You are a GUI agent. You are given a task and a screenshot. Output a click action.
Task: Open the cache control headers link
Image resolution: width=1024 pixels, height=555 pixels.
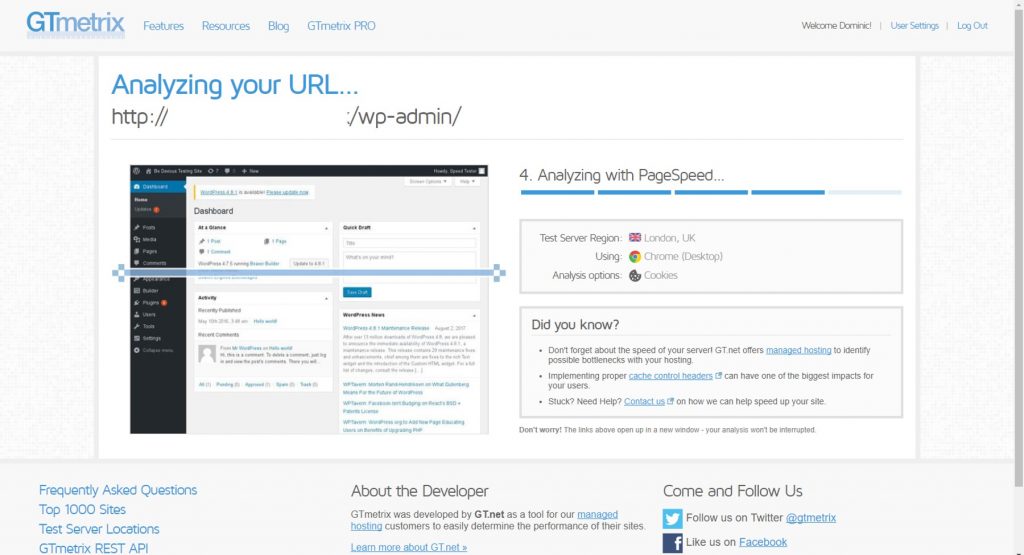click(670, 375)
